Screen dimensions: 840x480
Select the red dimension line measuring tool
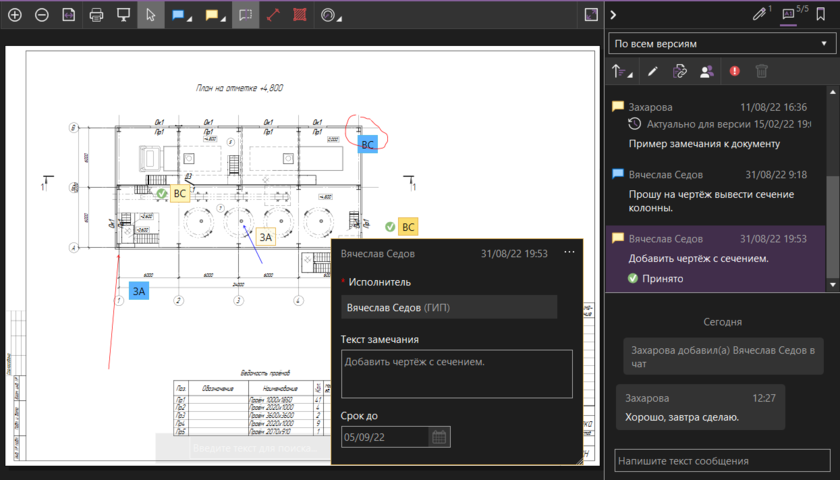pos(272,16)
